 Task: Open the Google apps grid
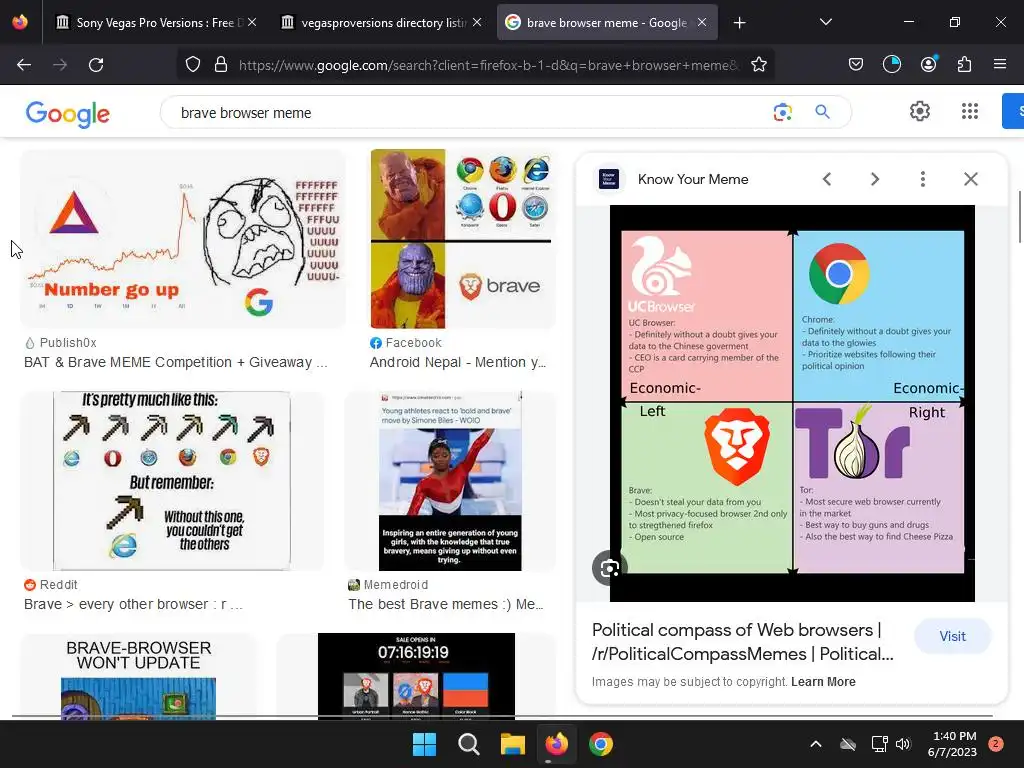(970, 111)
